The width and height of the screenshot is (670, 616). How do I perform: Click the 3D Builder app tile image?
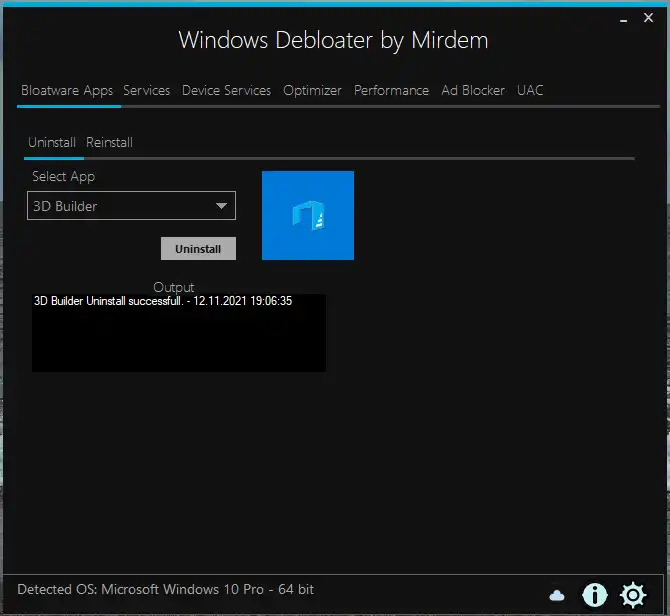click(x=308, y=215)
